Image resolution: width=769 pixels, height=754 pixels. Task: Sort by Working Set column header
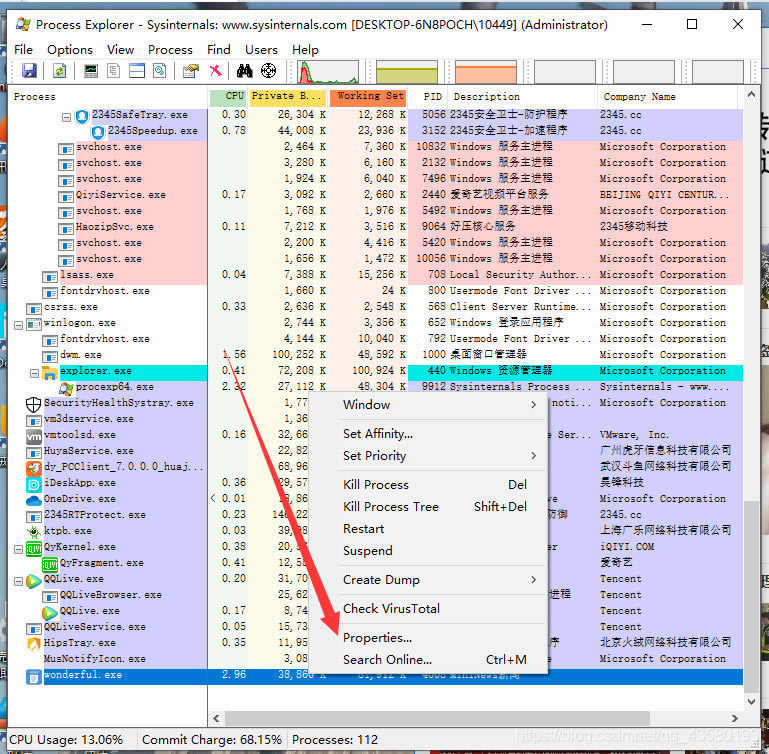point(369,96)
